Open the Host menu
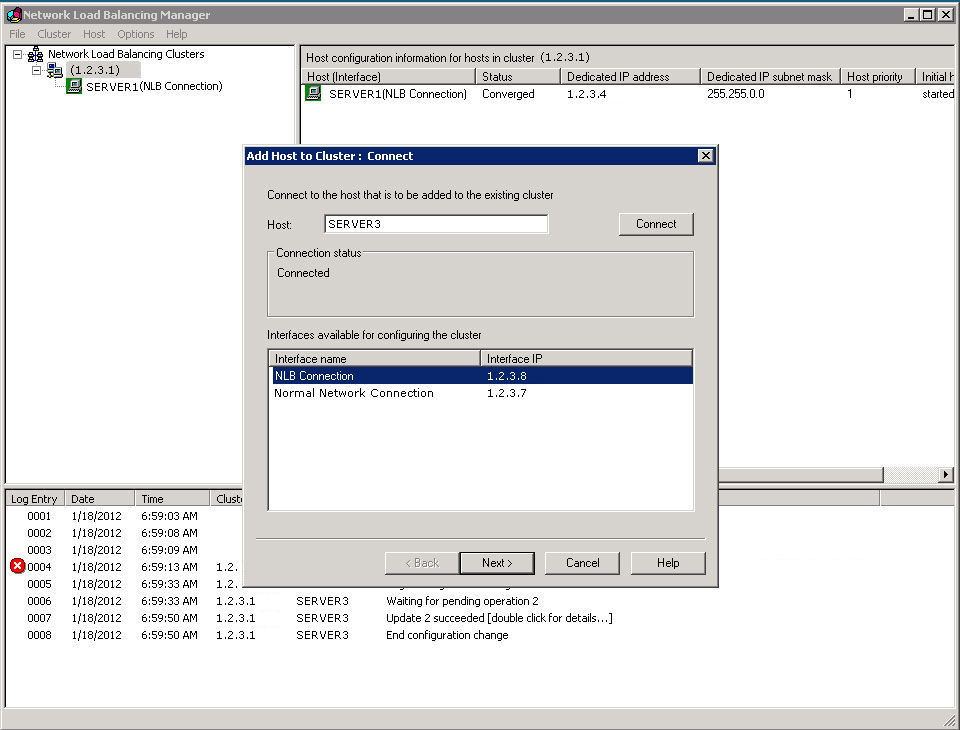Viewport: 960px width, 730px height. click(94, 34)
